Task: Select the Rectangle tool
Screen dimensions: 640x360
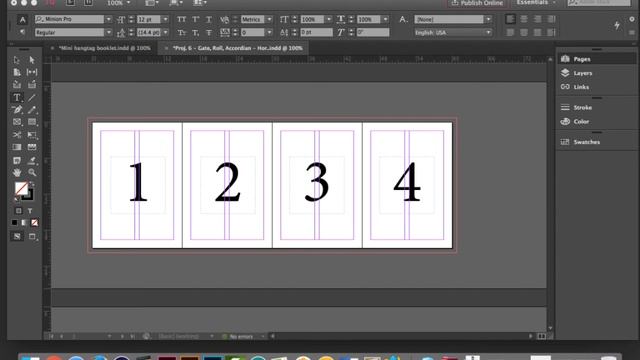Action: coord(32,122)
